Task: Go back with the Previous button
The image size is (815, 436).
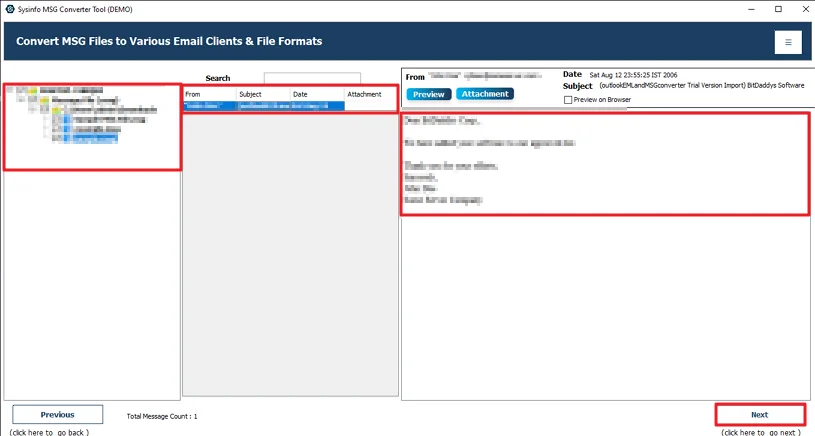Action: pyautogui.click(x=58, y=415)
